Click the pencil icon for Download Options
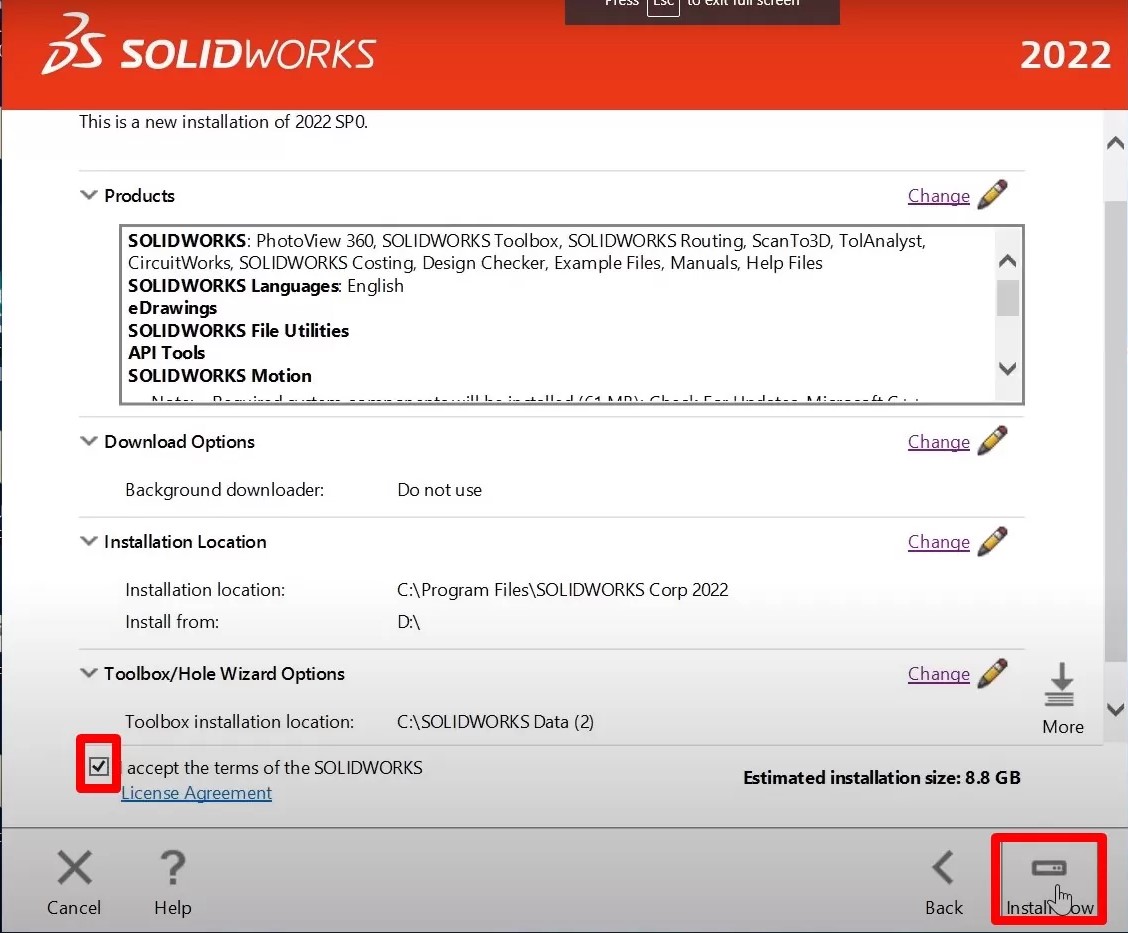Screen dimensions: 1128x933 tap(993, 441)
